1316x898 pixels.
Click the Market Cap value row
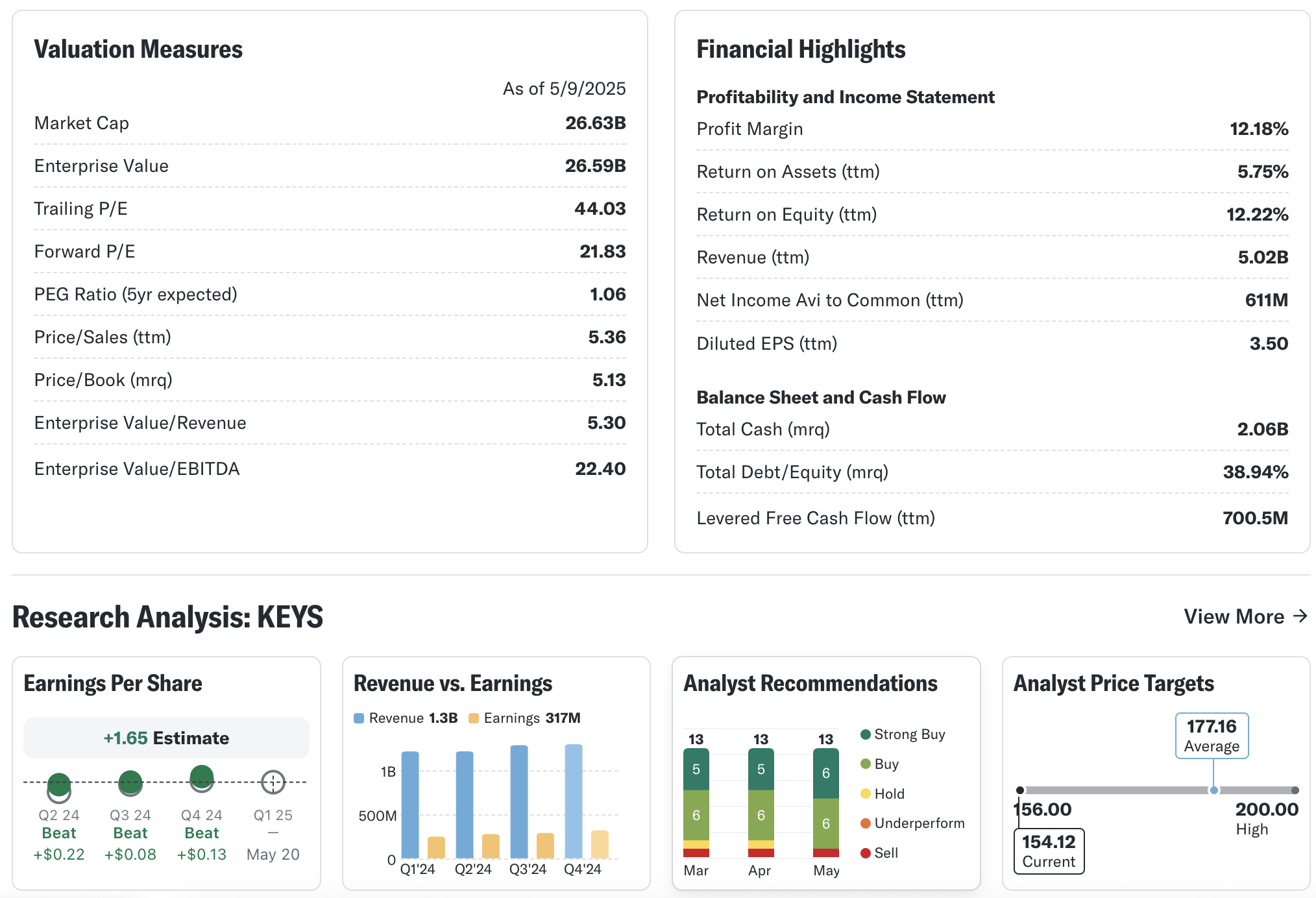(330, 123)
